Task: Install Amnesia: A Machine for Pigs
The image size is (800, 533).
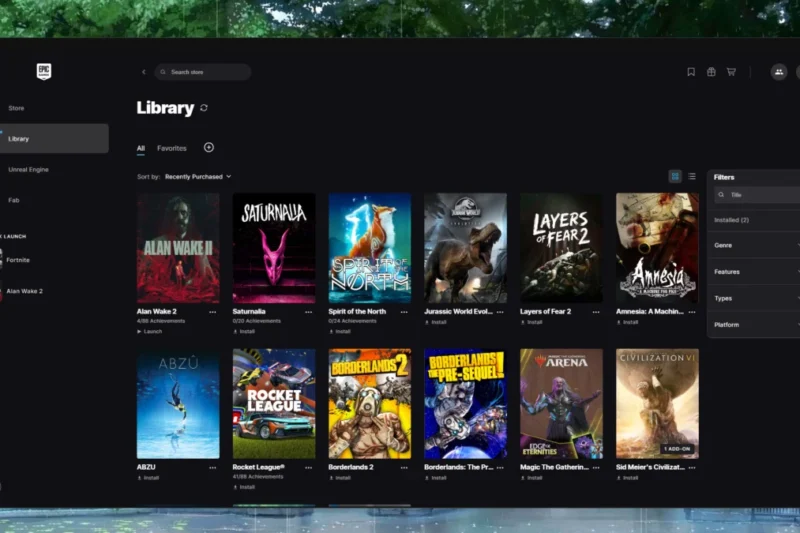Action: tap(628, 322)
